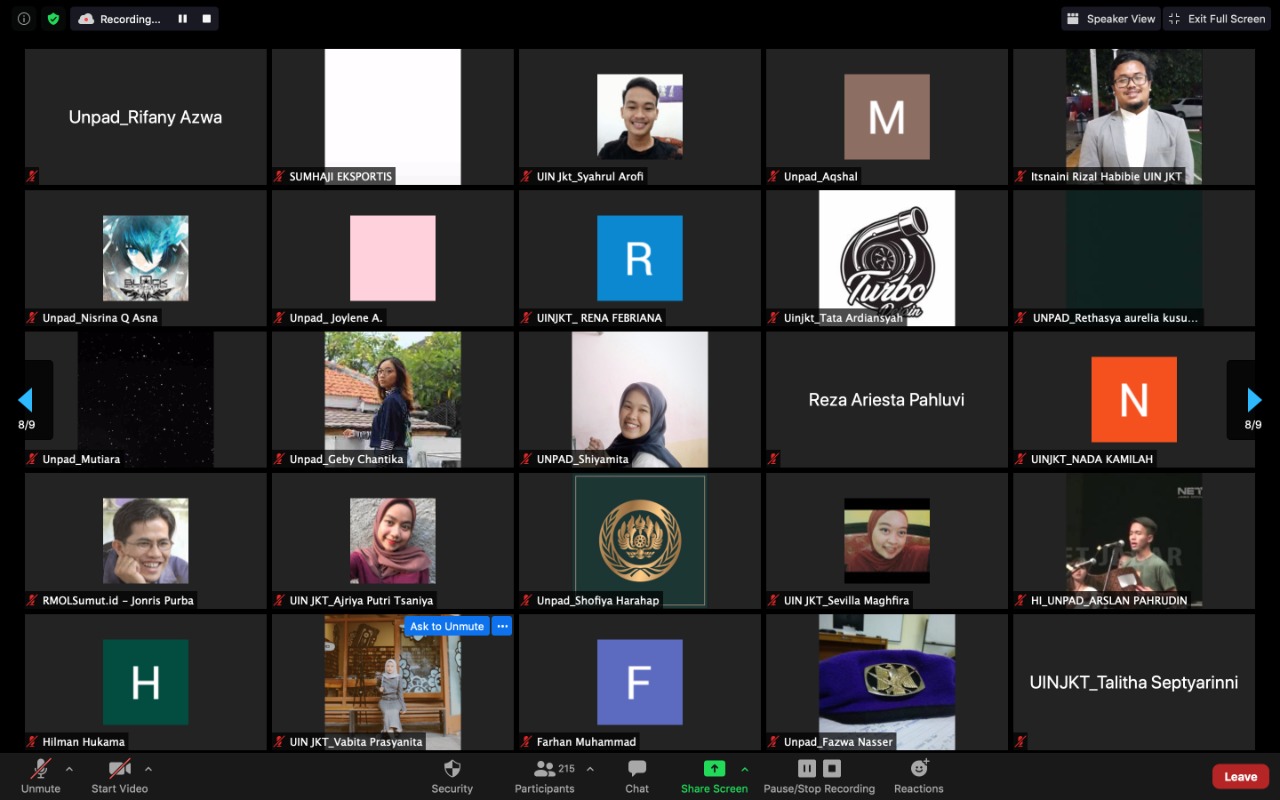Click muted mic icon beside UINJKT_NADA KAMILAH

[1021, 459]
